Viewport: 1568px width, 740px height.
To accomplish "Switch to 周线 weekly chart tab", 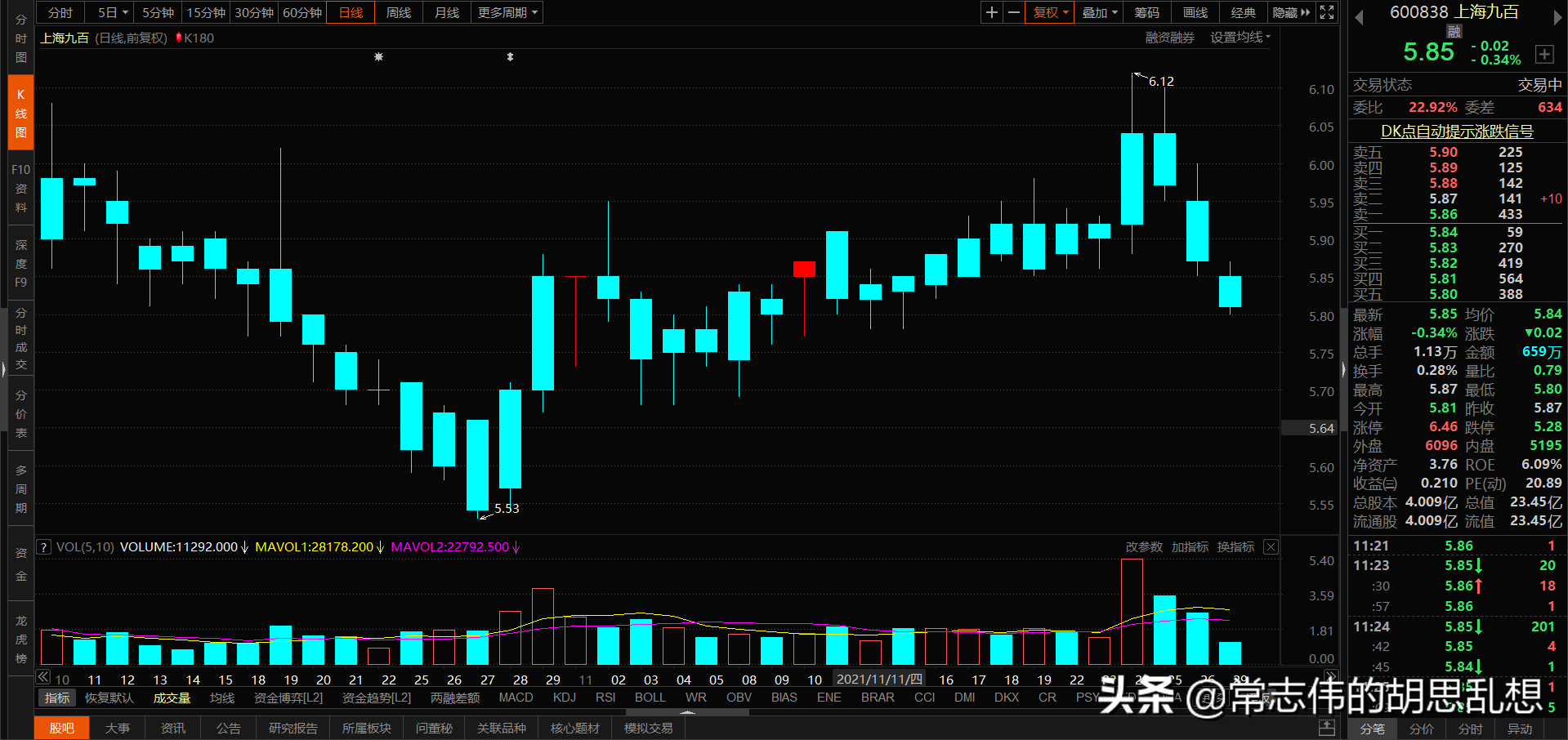I will pos(398,12).
